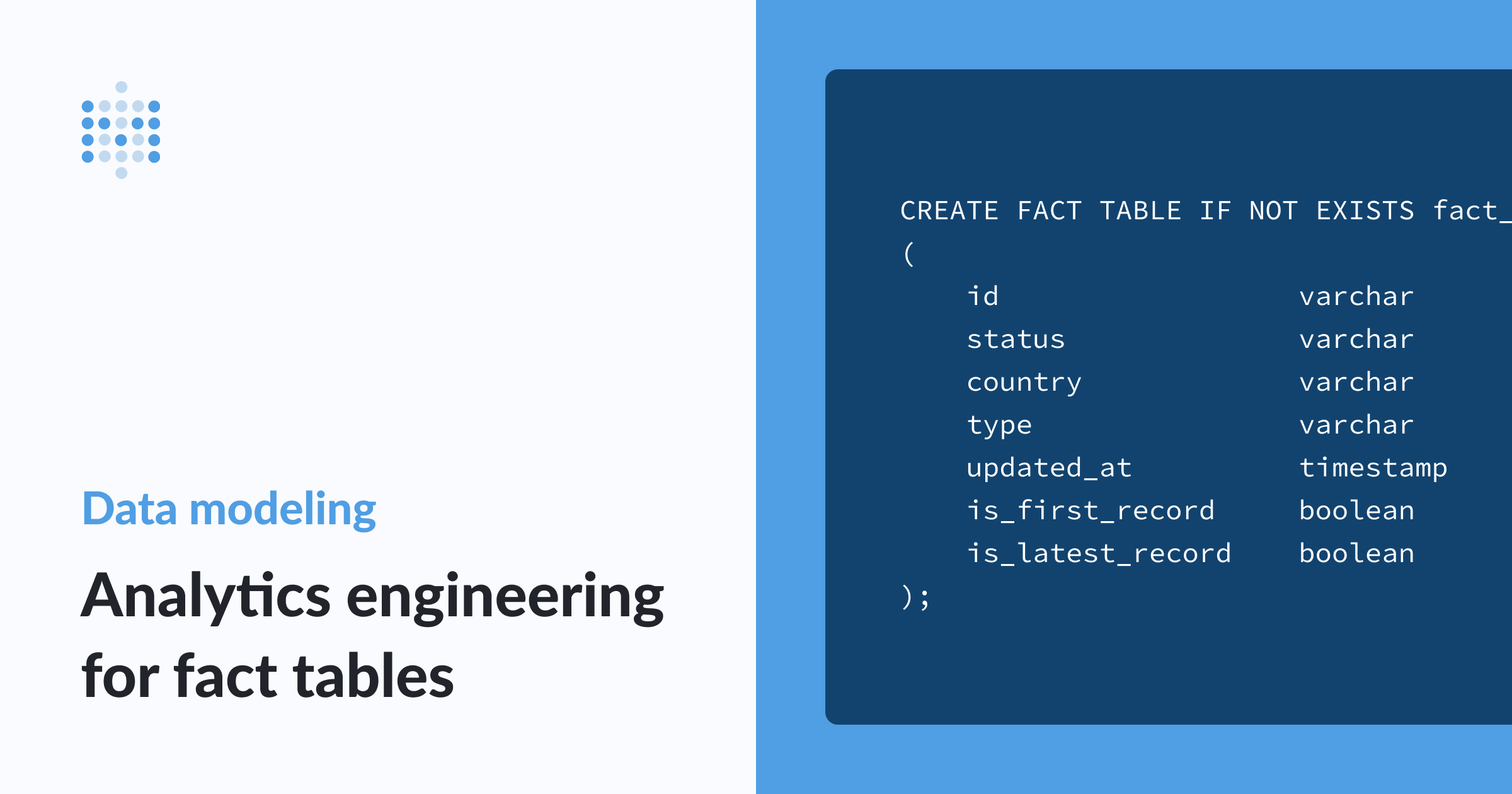Select the varchar data type for id

pyautogui.click(x=1352, y=296)
